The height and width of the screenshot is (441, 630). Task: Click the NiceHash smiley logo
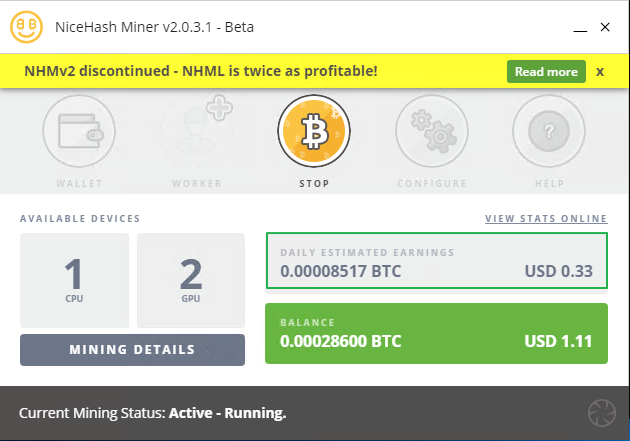point(26,27)
